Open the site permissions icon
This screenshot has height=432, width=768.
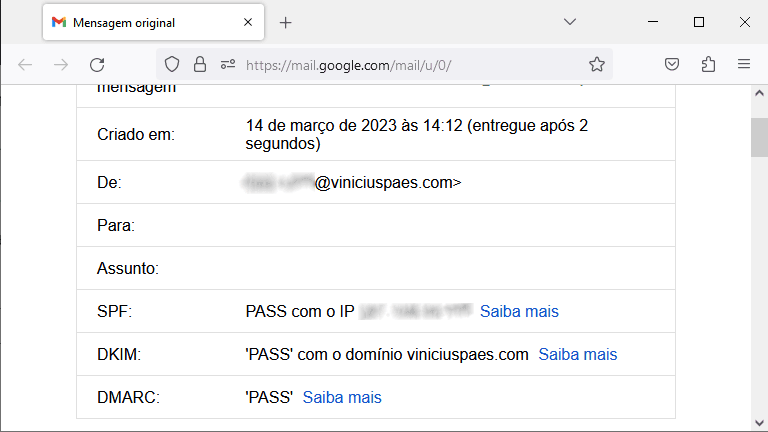coord(227,65)
